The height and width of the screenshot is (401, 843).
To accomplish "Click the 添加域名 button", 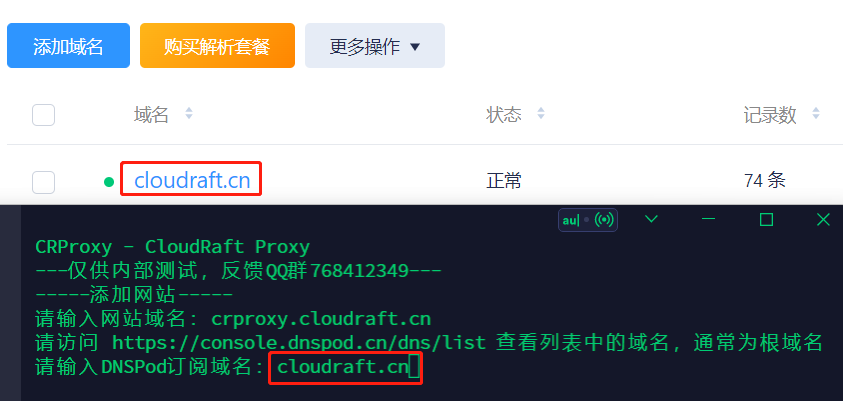I will pyautogui.click(x=68, y=46).
